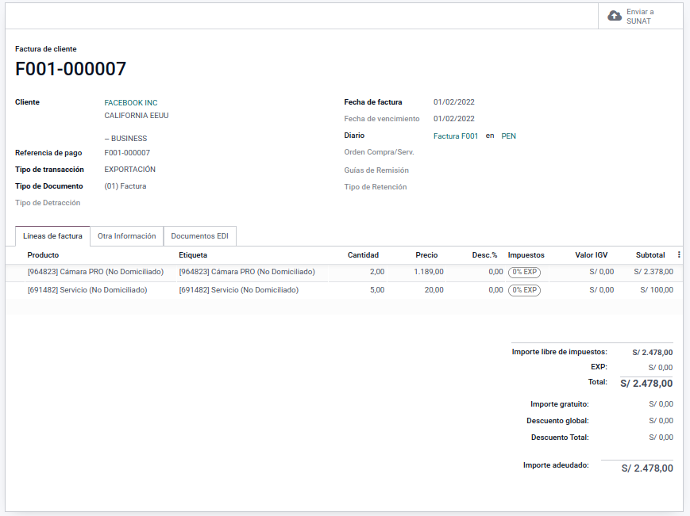Viewport: 690px width, 516px height.
Task: Click the 0% EXP tag on Servicio line
Action: pos(523,290)
